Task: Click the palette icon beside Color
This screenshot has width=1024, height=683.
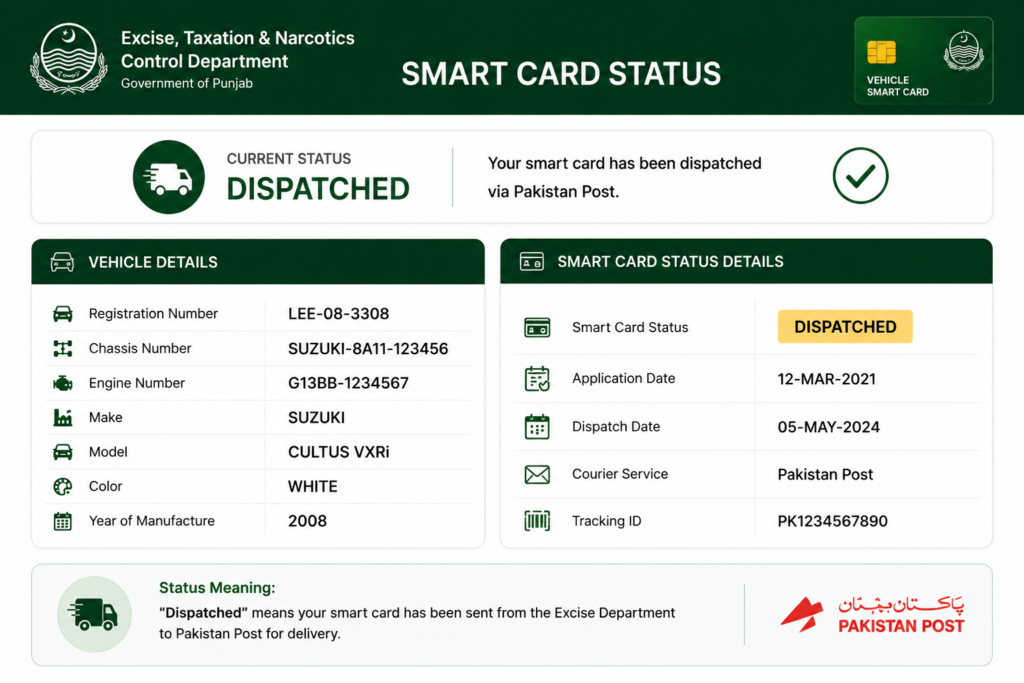Action: click(63, 486)
